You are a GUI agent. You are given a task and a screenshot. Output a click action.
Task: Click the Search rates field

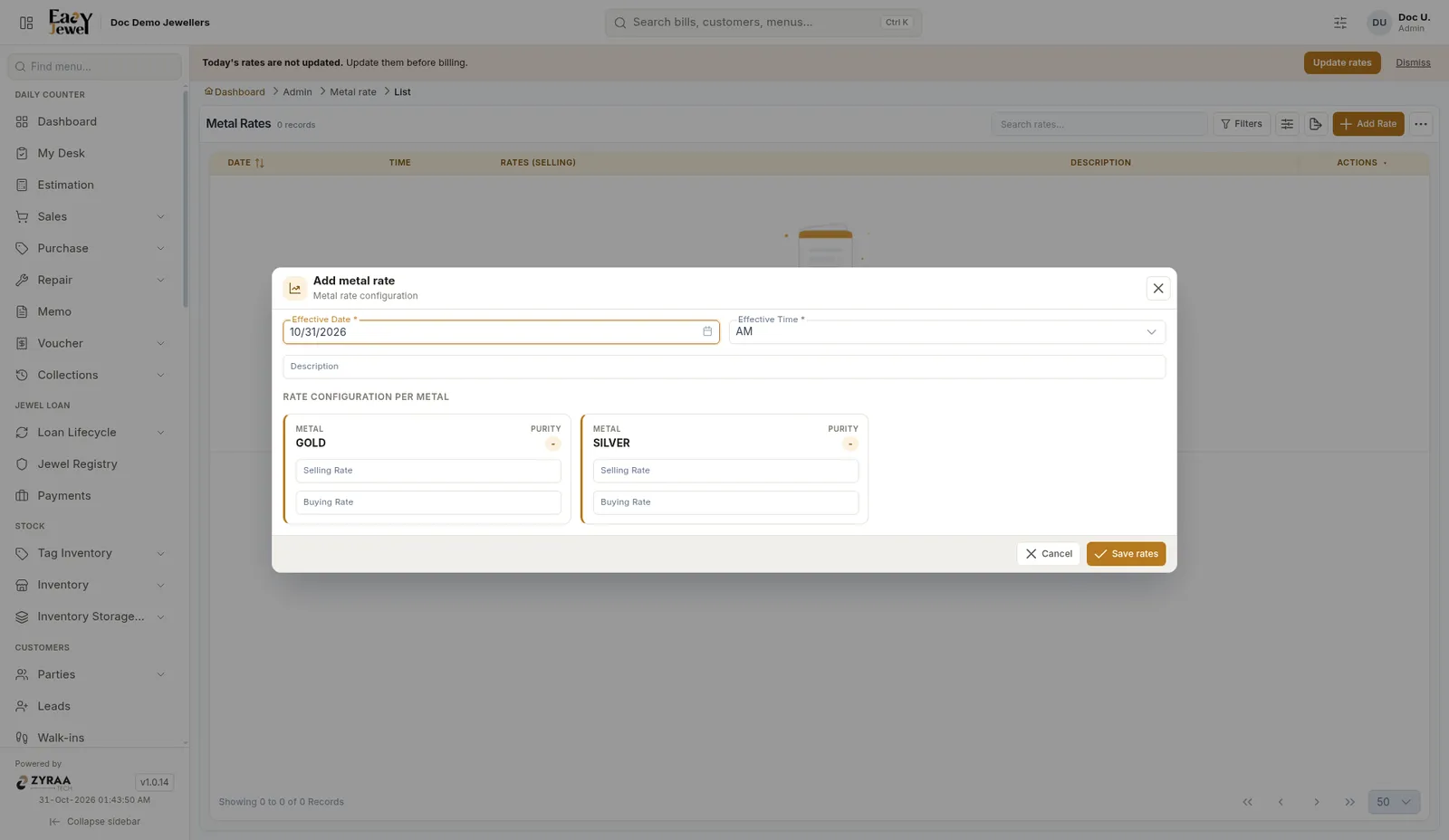coord(1099,124)
